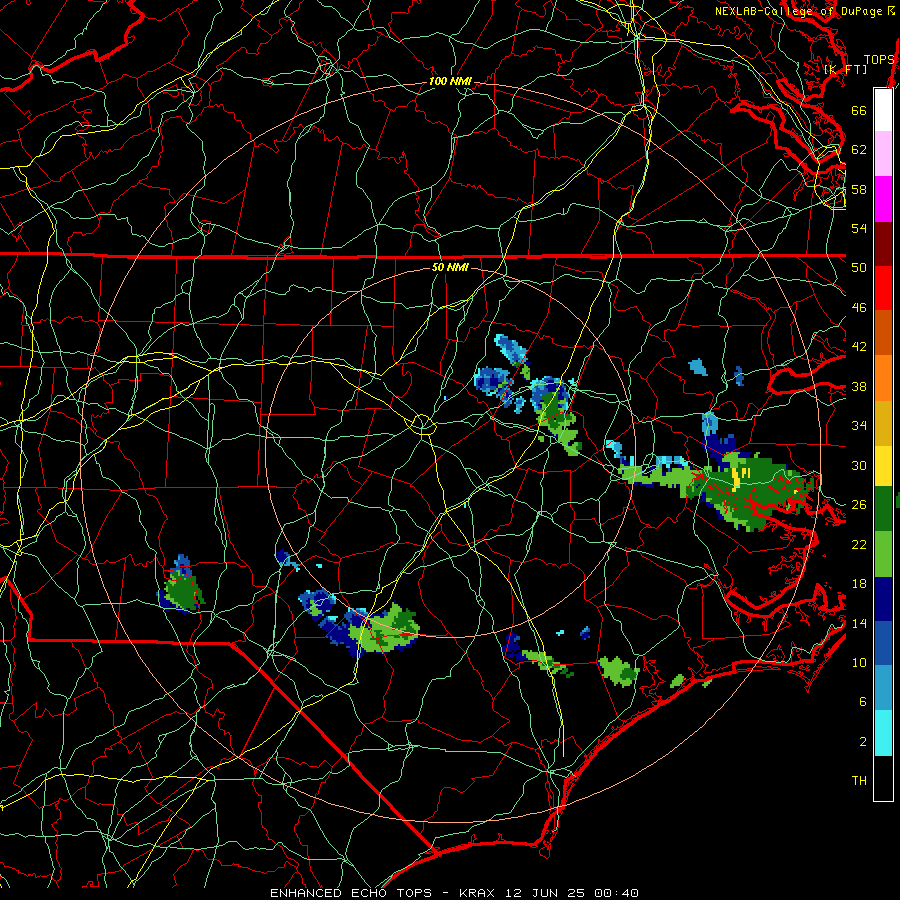The width and height of the screenshot is (900, 900).
Task: Click the 18 legend value
Action: [x=859, y=583]
